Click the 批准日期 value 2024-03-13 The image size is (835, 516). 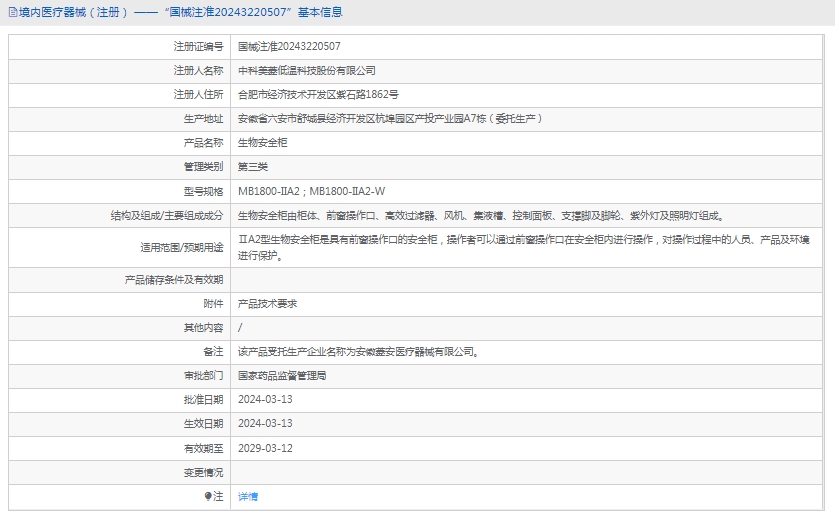tap(265, 400)
